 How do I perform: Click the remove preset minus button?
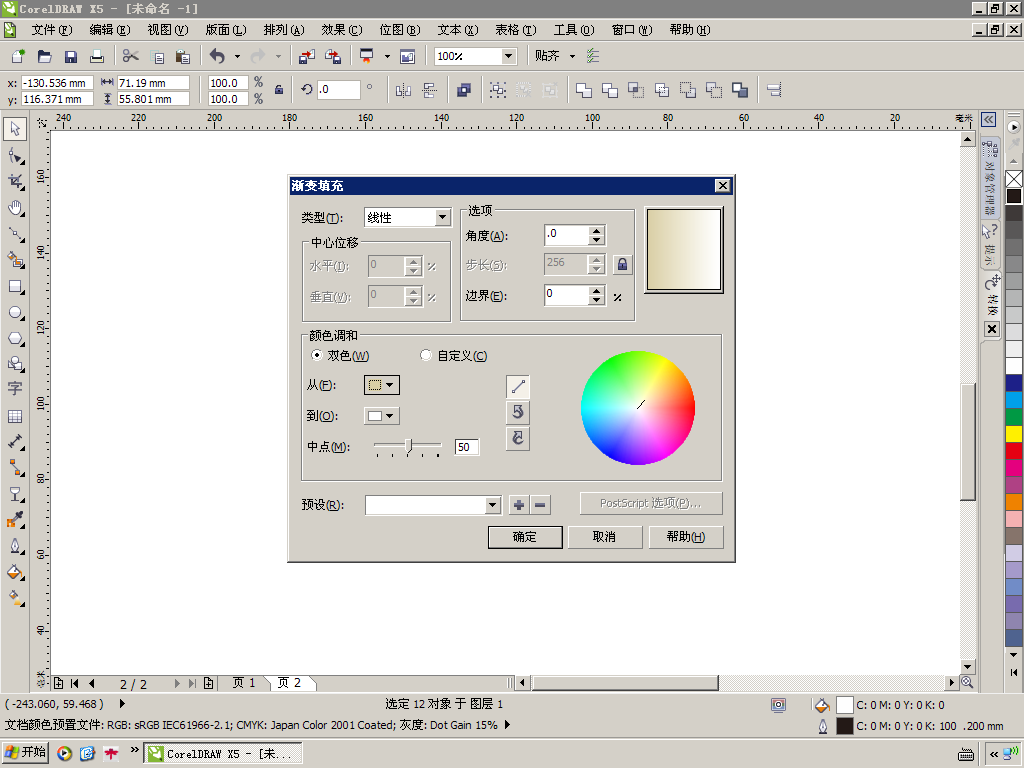click(x=540, y=505)
